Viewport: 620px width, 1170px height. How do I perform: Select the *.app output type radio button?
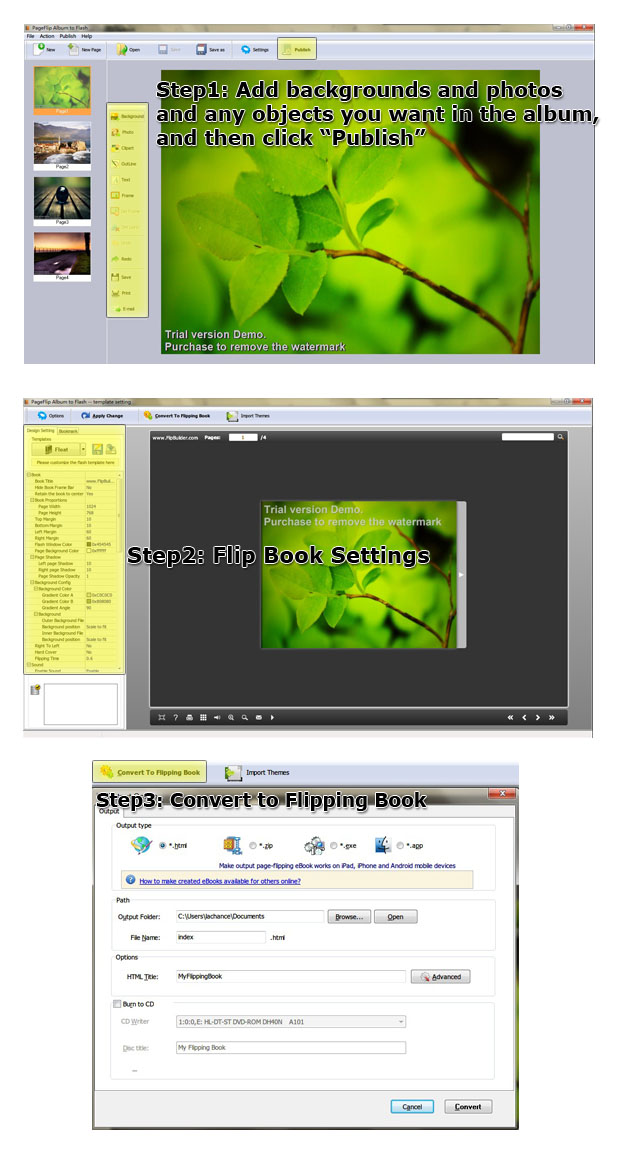401,845
